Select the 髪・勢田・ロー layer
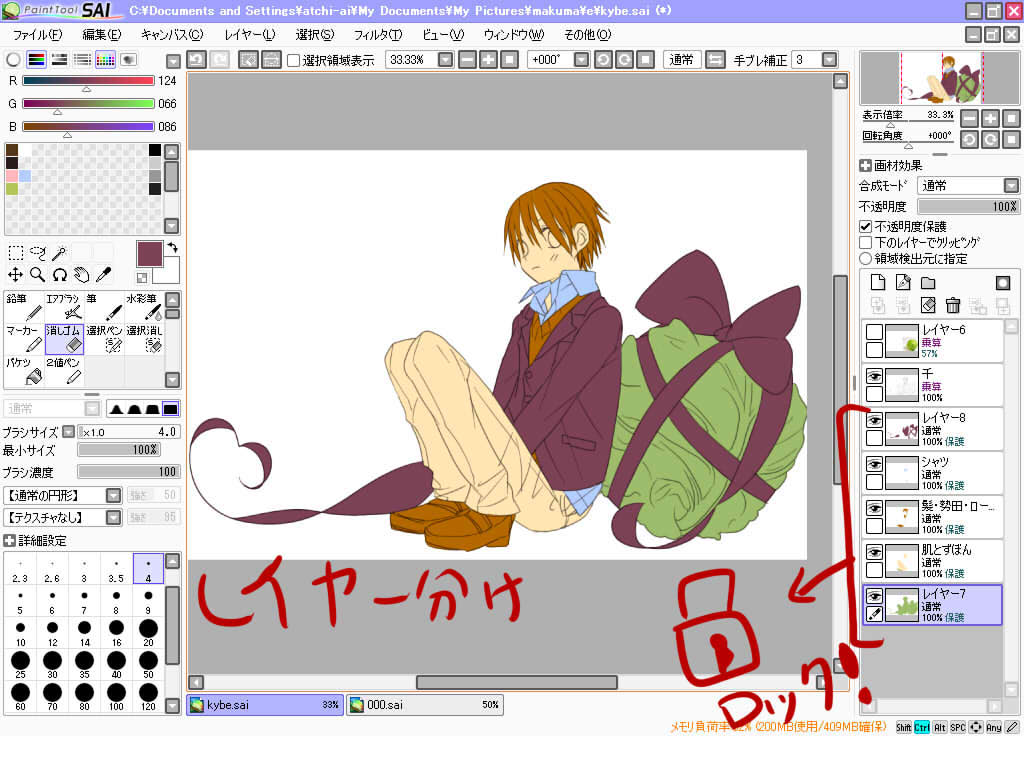 [933, 517]
